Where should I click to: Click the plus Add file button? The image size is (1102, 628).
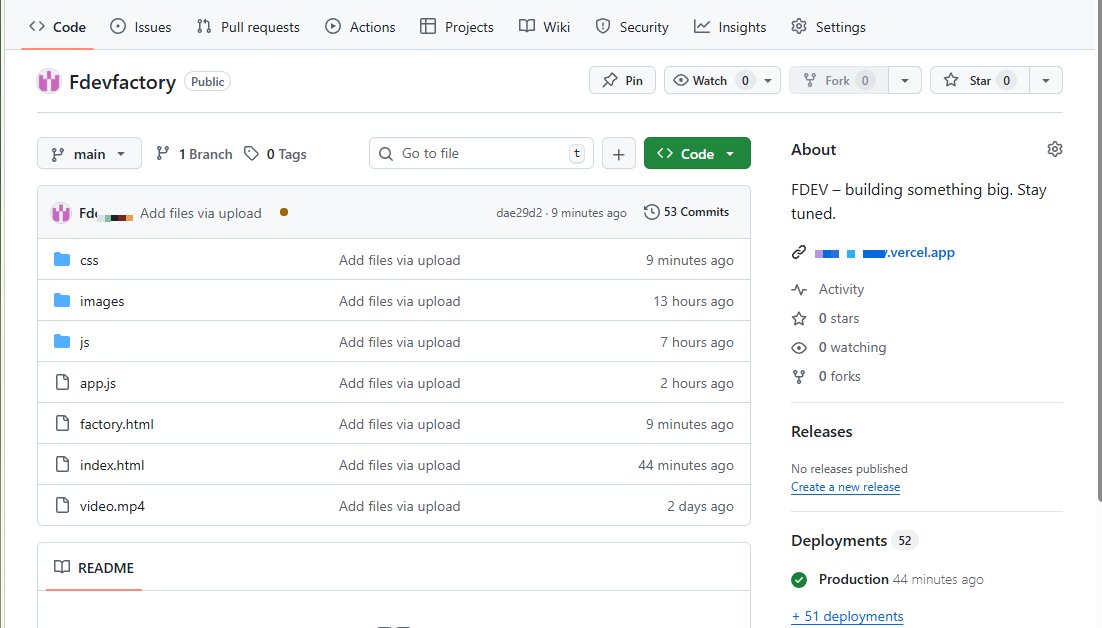tap(618, 153)
